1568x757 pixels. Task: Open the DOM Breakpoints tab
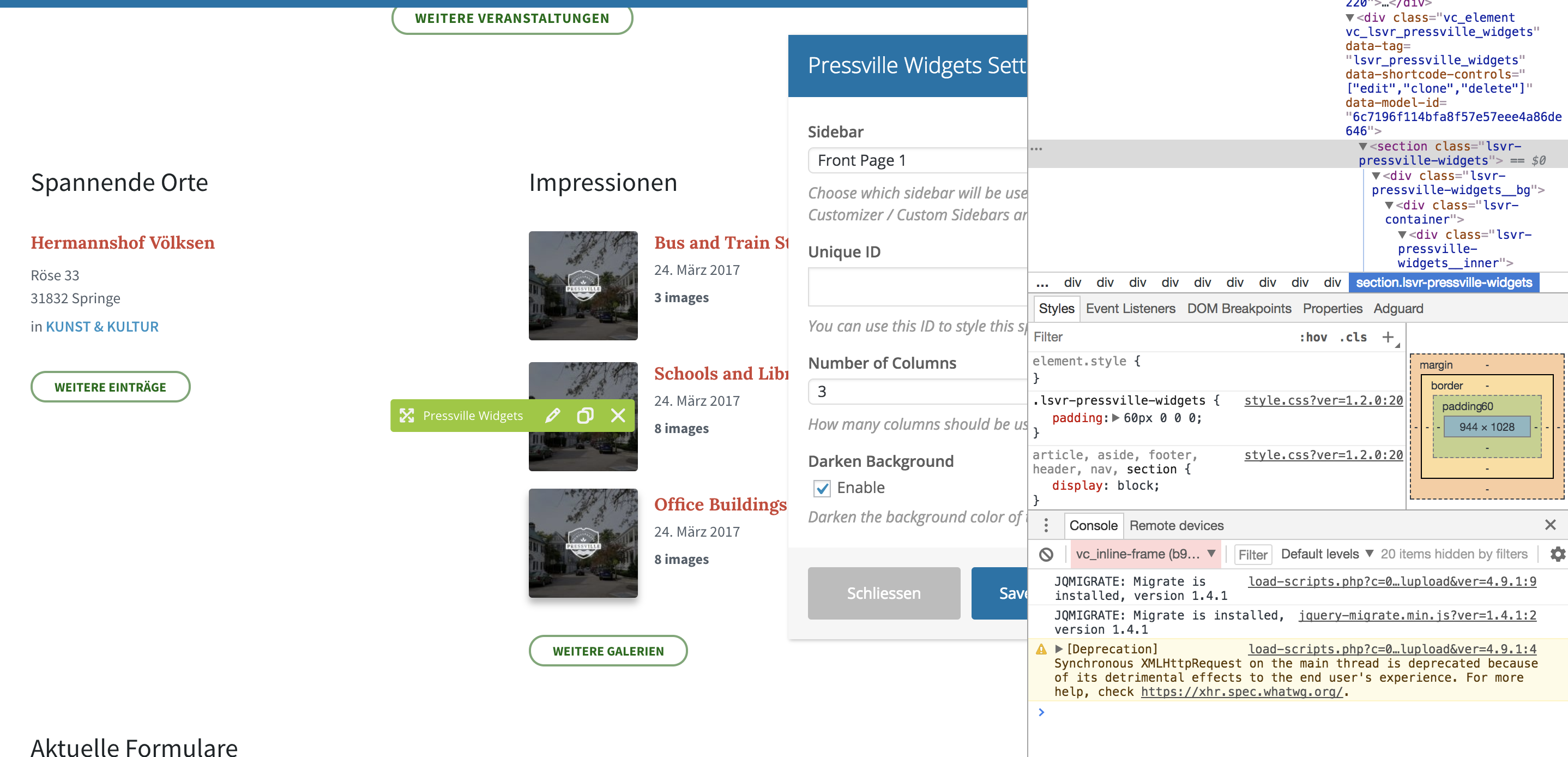pos(1239,309)
